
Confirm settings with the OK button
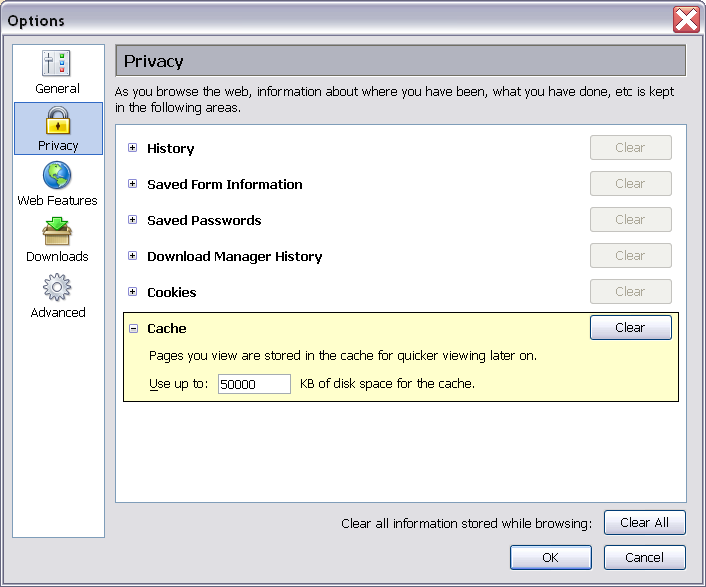(x=550, y=557)
